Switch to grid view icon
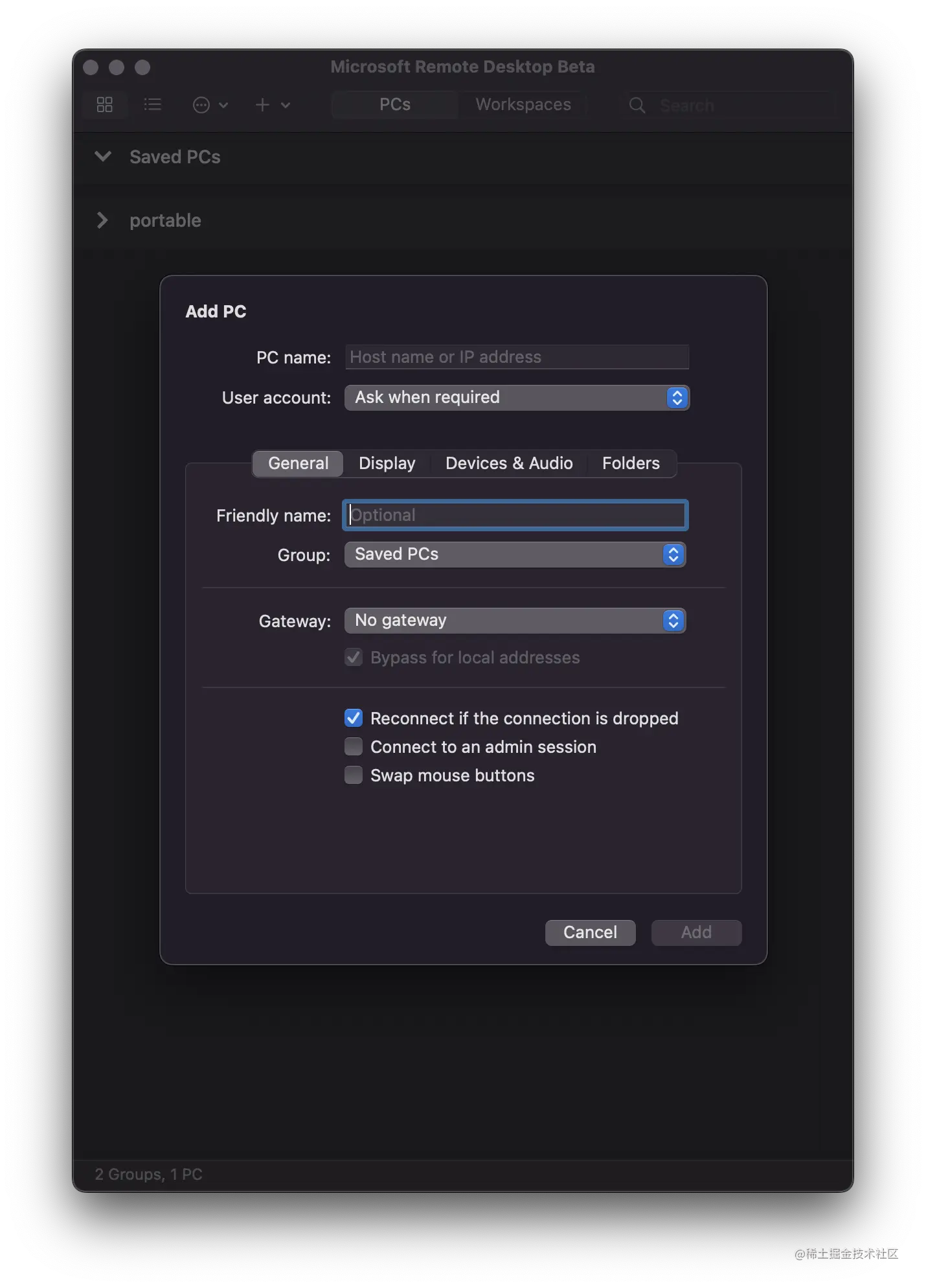The image size is (926, 1288). point(105,105)
